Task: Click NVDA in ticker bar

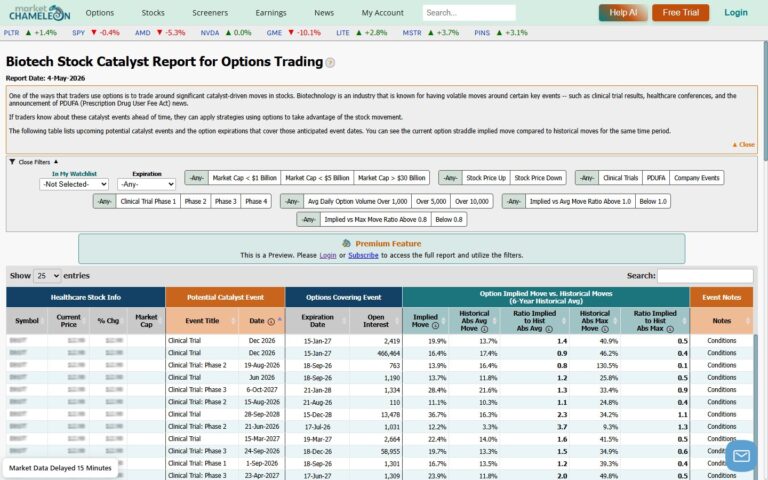Action: 210,33
